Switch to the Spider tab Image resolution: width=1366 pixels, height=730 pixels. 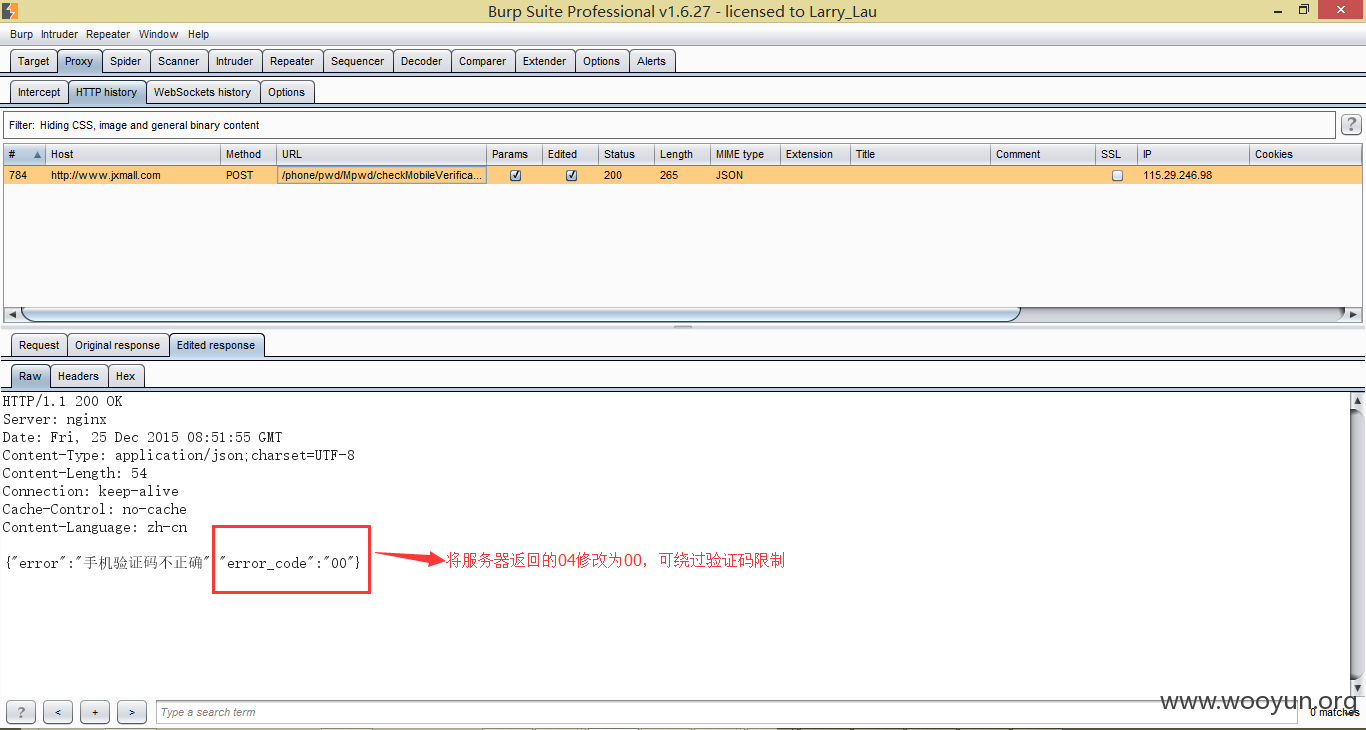[x=125, y=61]
